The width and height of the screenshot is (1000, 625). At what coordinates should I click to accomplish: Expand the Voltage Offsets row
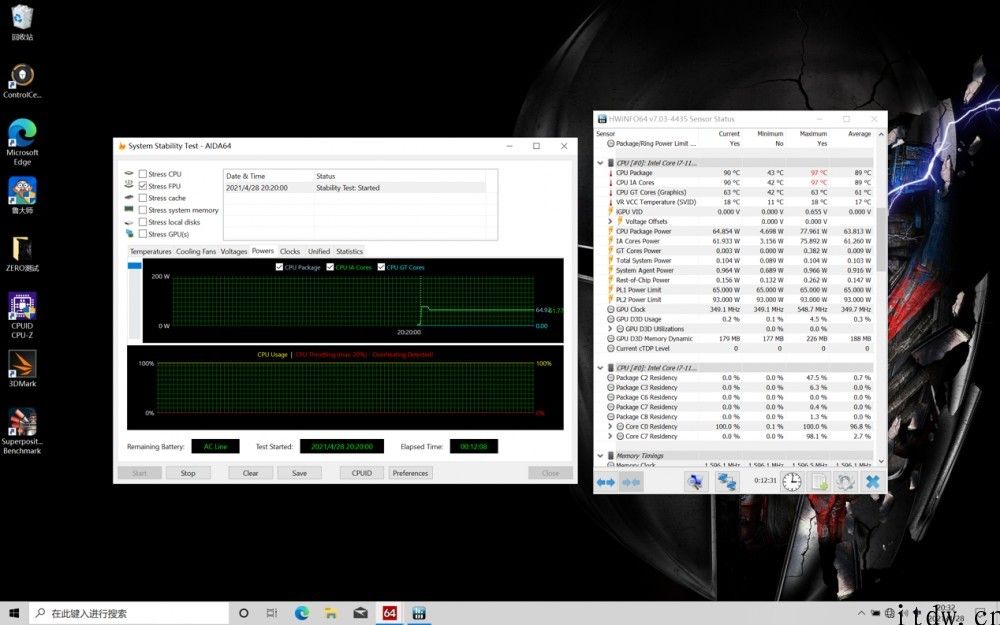(x=610, y=222)
